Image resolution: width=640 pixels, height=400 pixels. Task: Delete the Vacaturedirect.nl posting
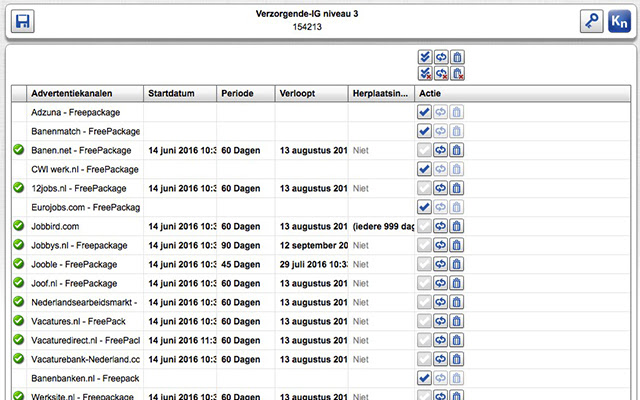pyautogui.click(x=456, y=340)
